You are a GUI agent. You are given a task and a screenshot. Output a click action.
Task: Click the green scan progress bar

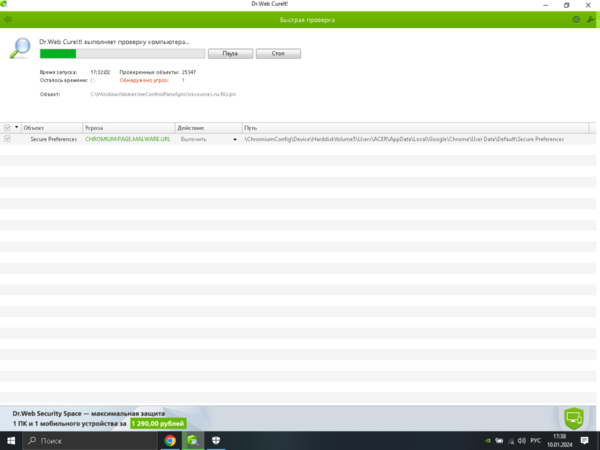[122, 54]
